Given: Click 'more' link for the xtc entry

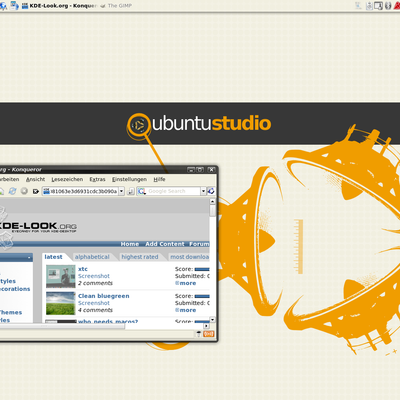Looking at the screenshot, I should coord(186,283).
